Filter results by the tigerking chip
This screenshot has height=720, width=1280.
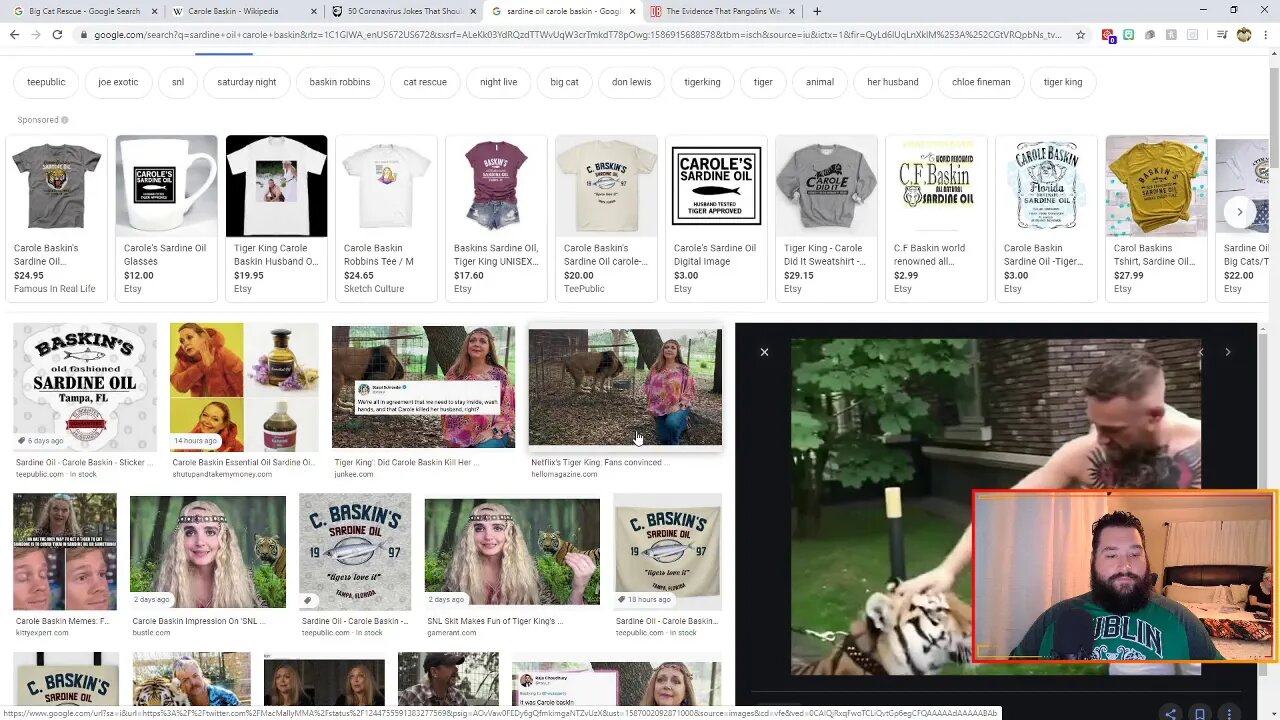coord(702,82)
